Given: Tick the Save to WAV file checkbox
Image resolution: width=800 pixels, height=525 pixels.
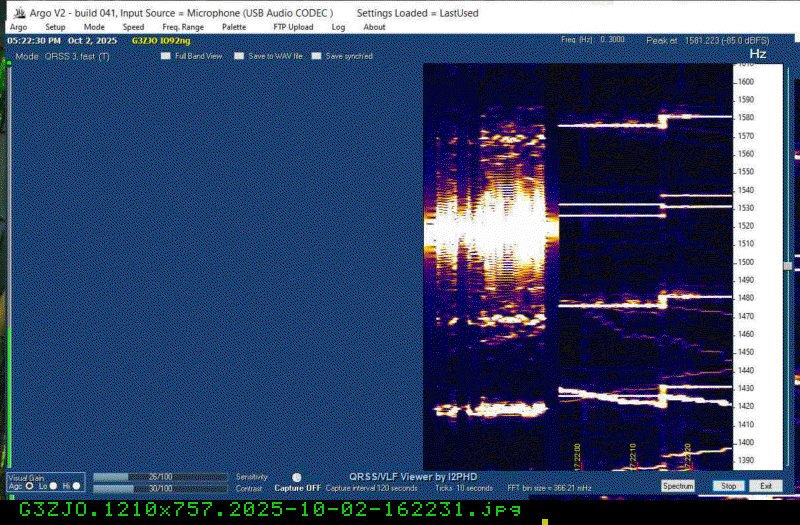Looking at the screenshot, I should [x=240, y=57].
